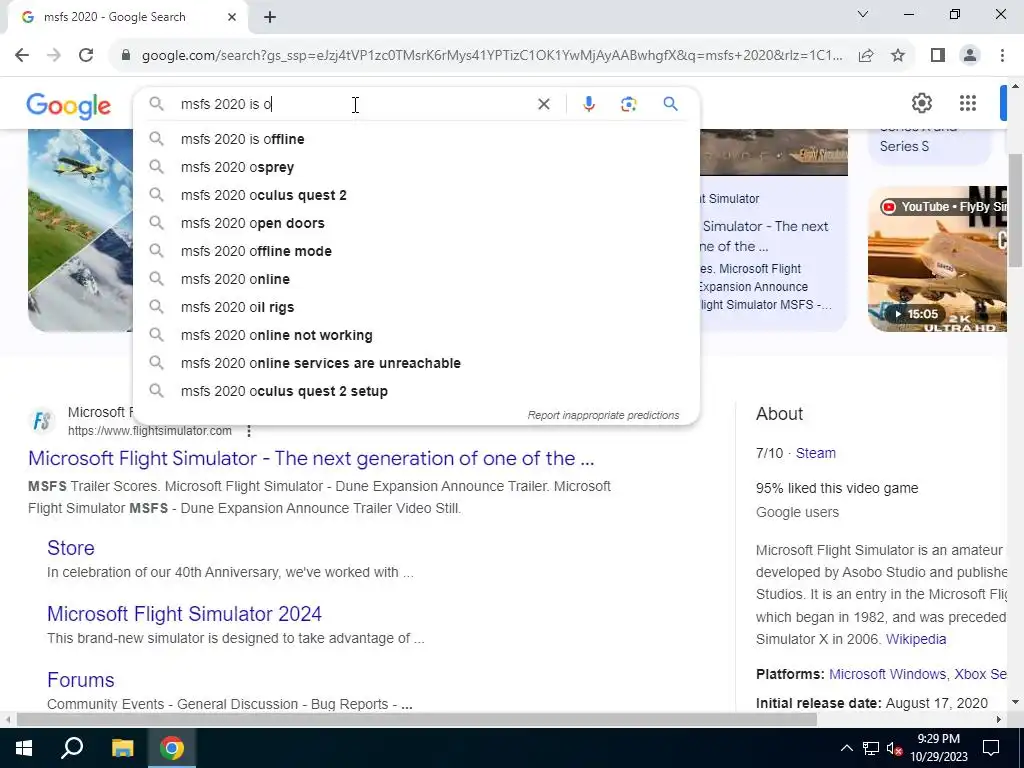Open the taskbar clock and date
This screenshot has height=768, width=1024.
point(938,748)
